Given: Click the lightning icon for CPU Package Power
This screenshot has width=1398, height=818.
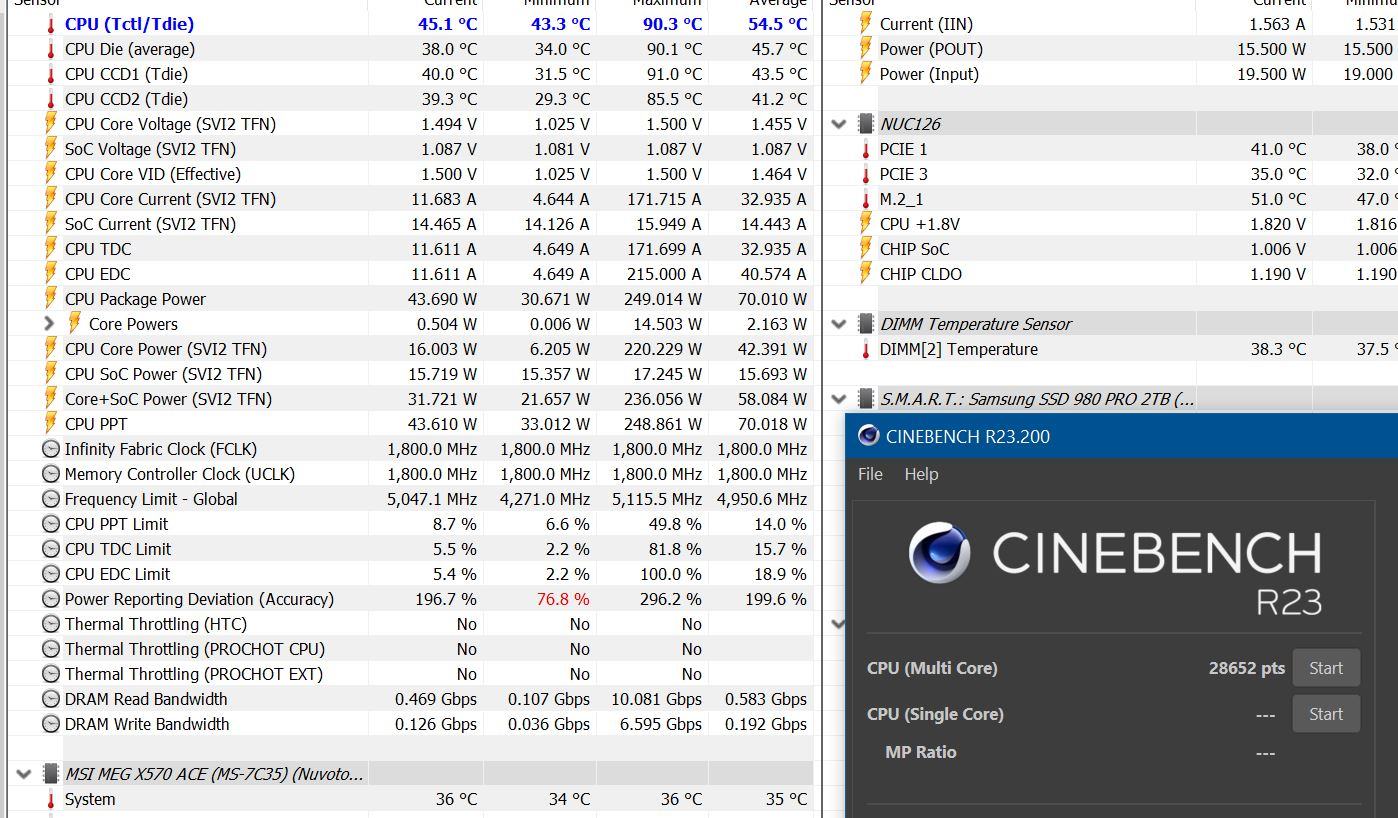Looking at the screenshot, I should [51, 299].
